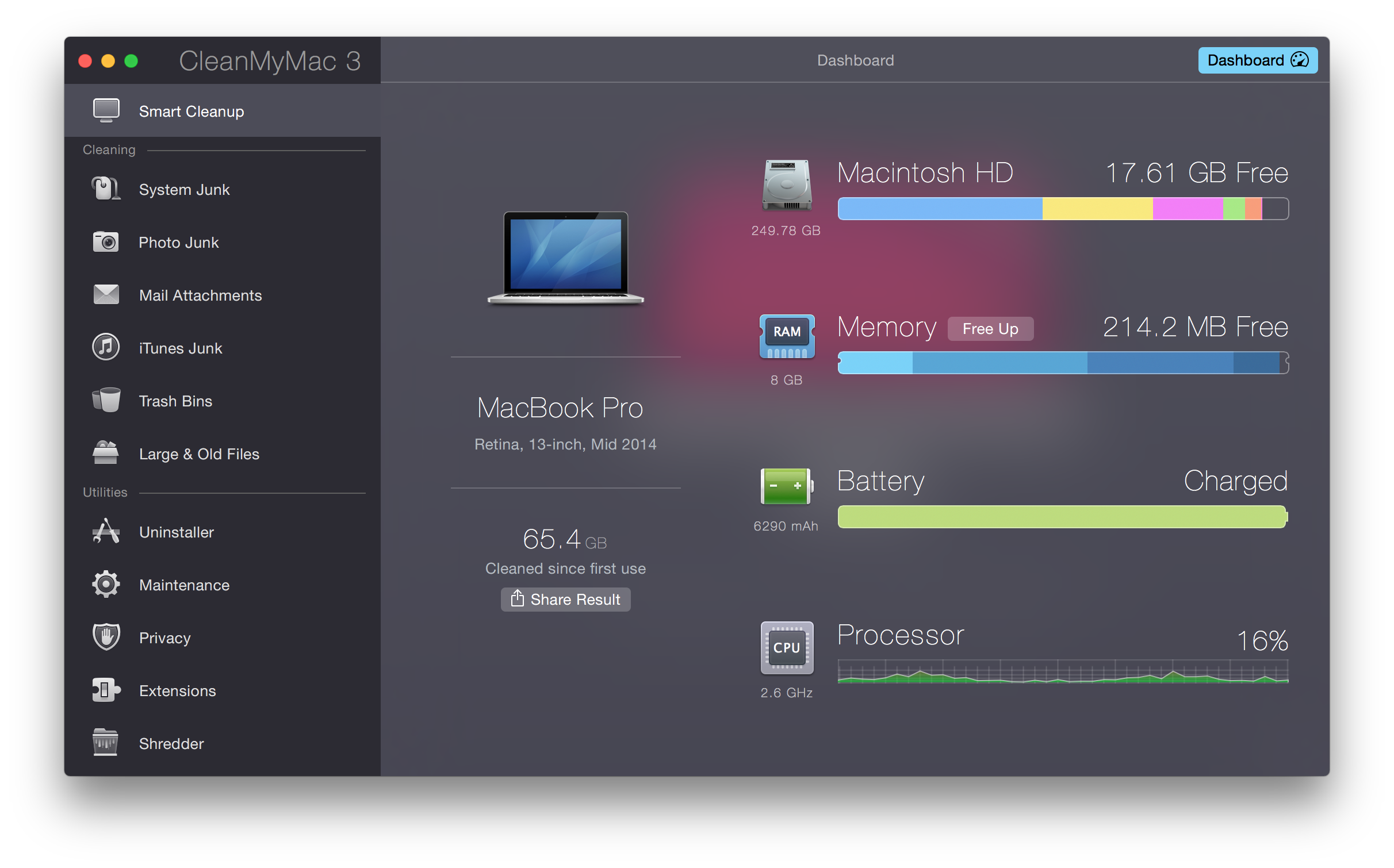Select Large & Old Files

coord(222,454)
